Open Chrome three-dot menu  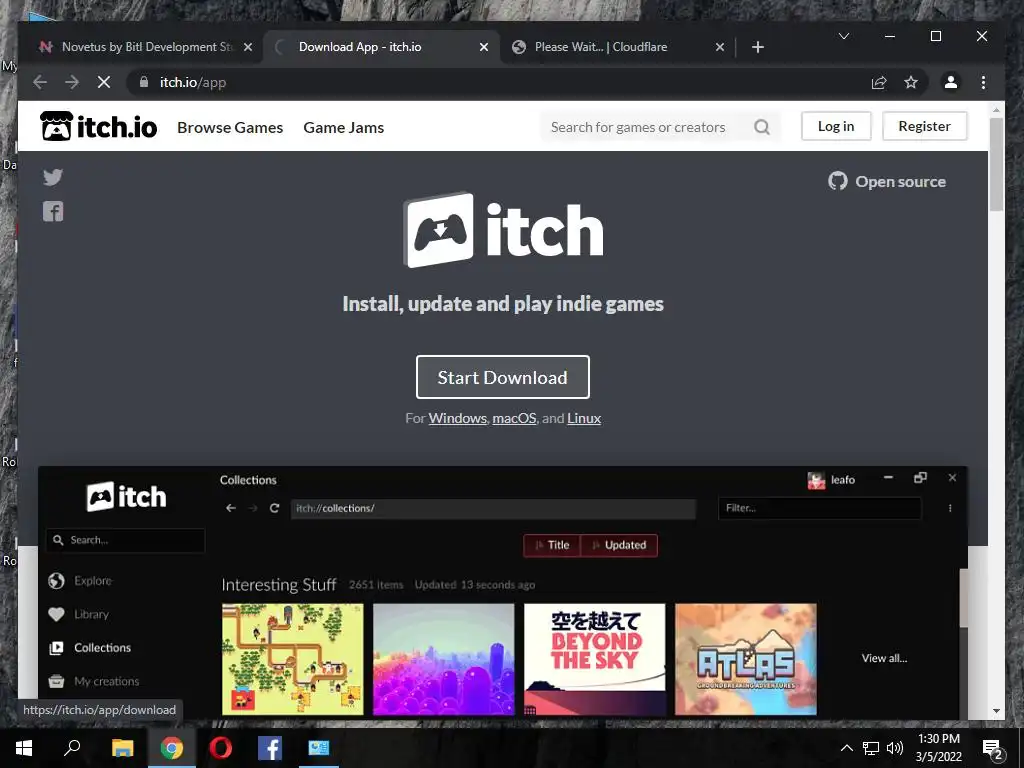[984, 82]
